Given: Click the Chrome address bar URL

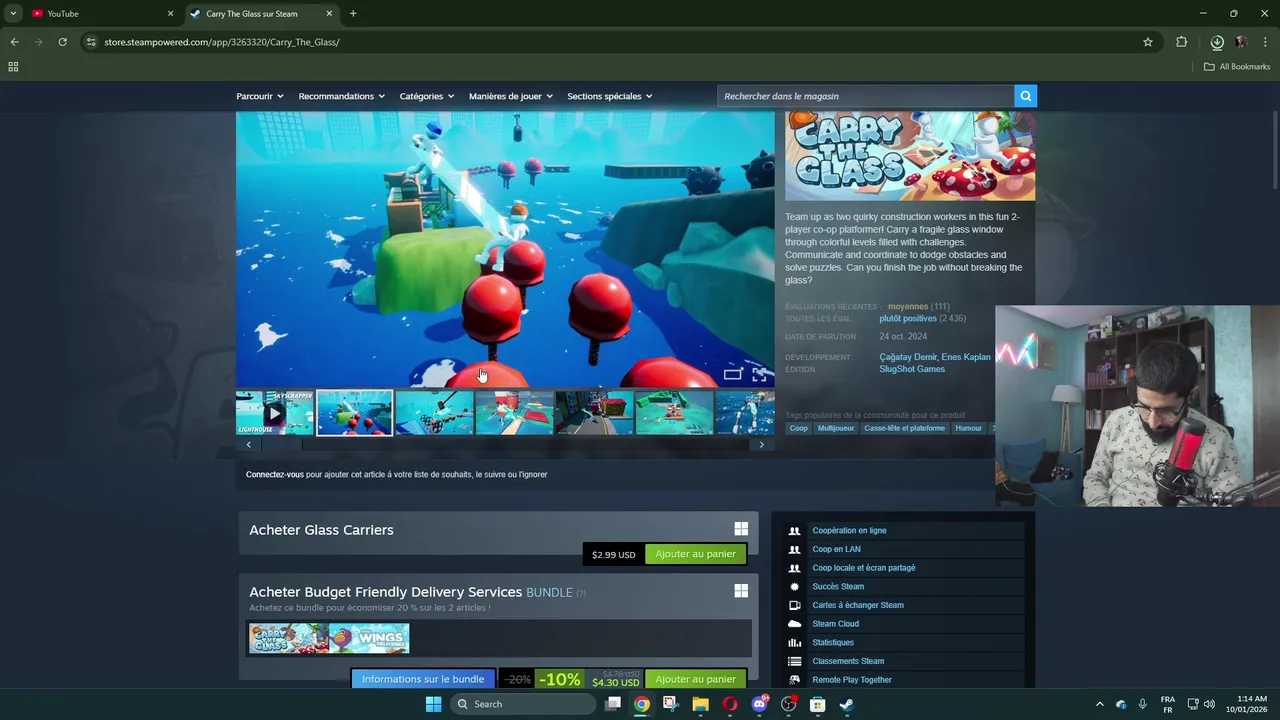Looking at the screenshot, I should point(222,42).
